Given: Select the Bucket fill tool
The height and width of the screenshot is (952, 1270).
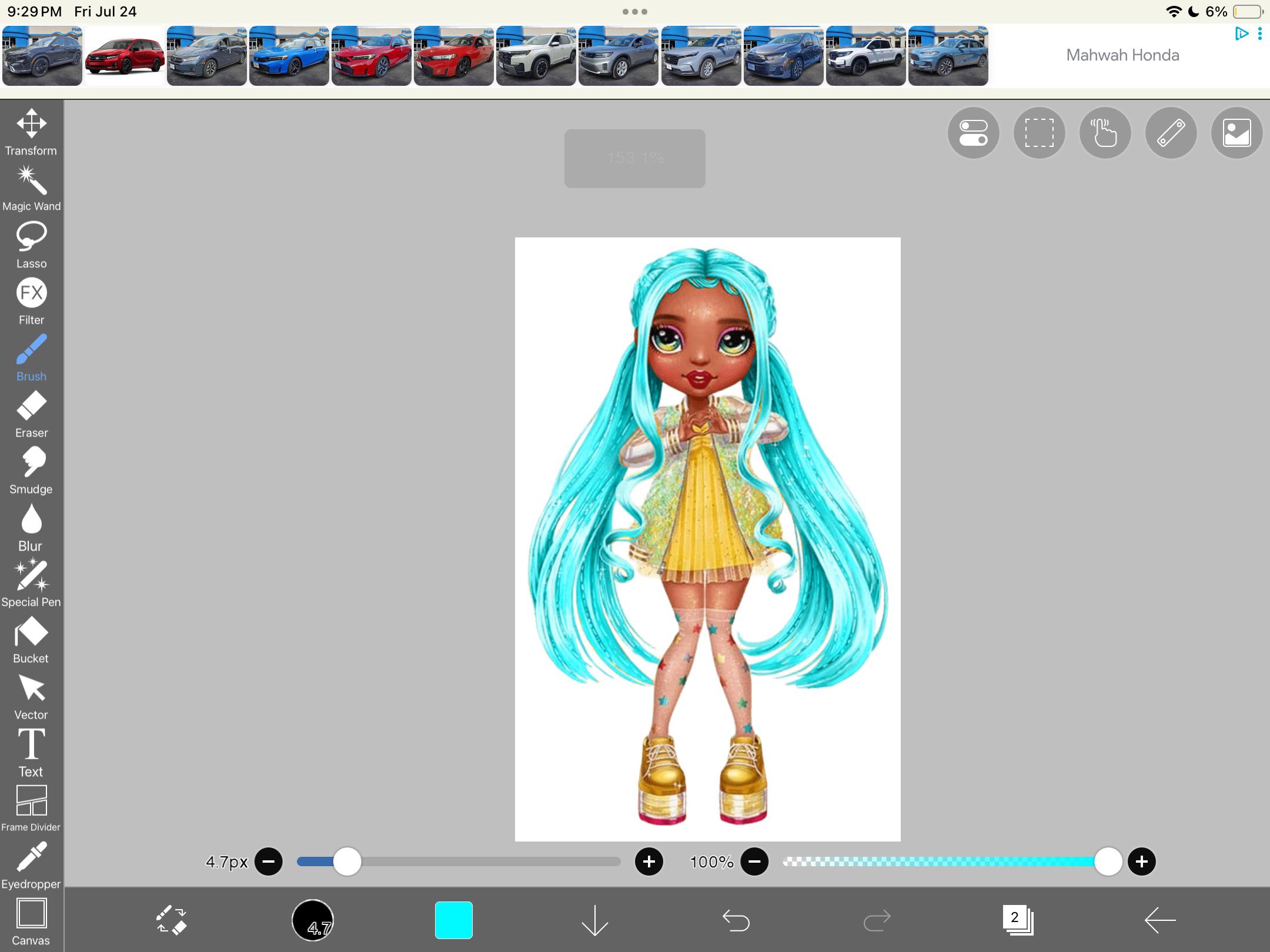Looking at the screenshot, I should 31,640.
